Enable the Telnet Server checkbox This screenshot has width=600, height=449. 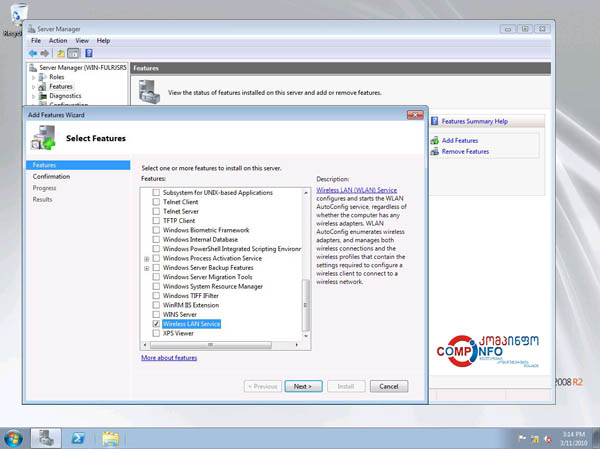click(156, 211)
